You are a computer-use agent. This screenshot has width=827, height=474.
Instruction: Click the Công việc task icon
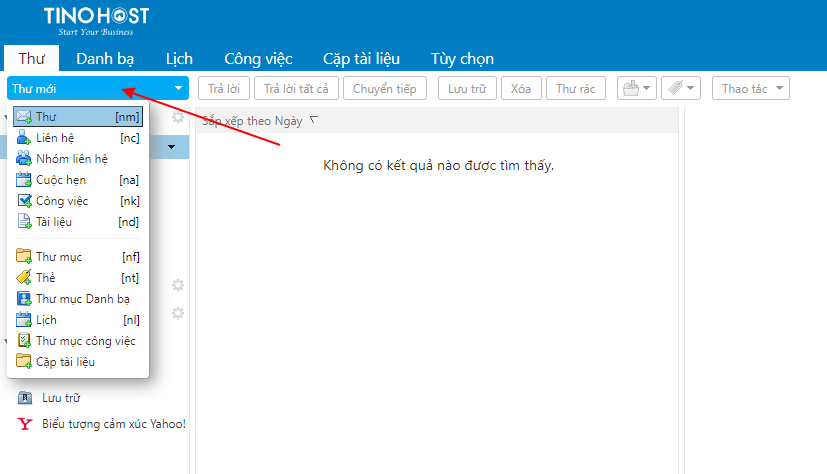coord(24,201)
